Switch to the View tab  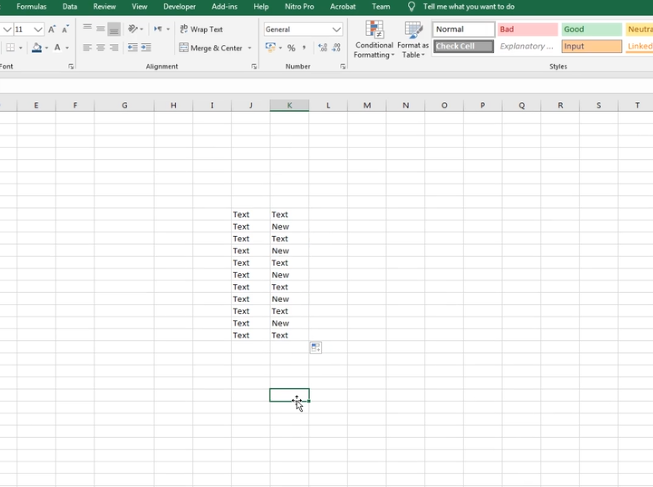tap(140, 7)
